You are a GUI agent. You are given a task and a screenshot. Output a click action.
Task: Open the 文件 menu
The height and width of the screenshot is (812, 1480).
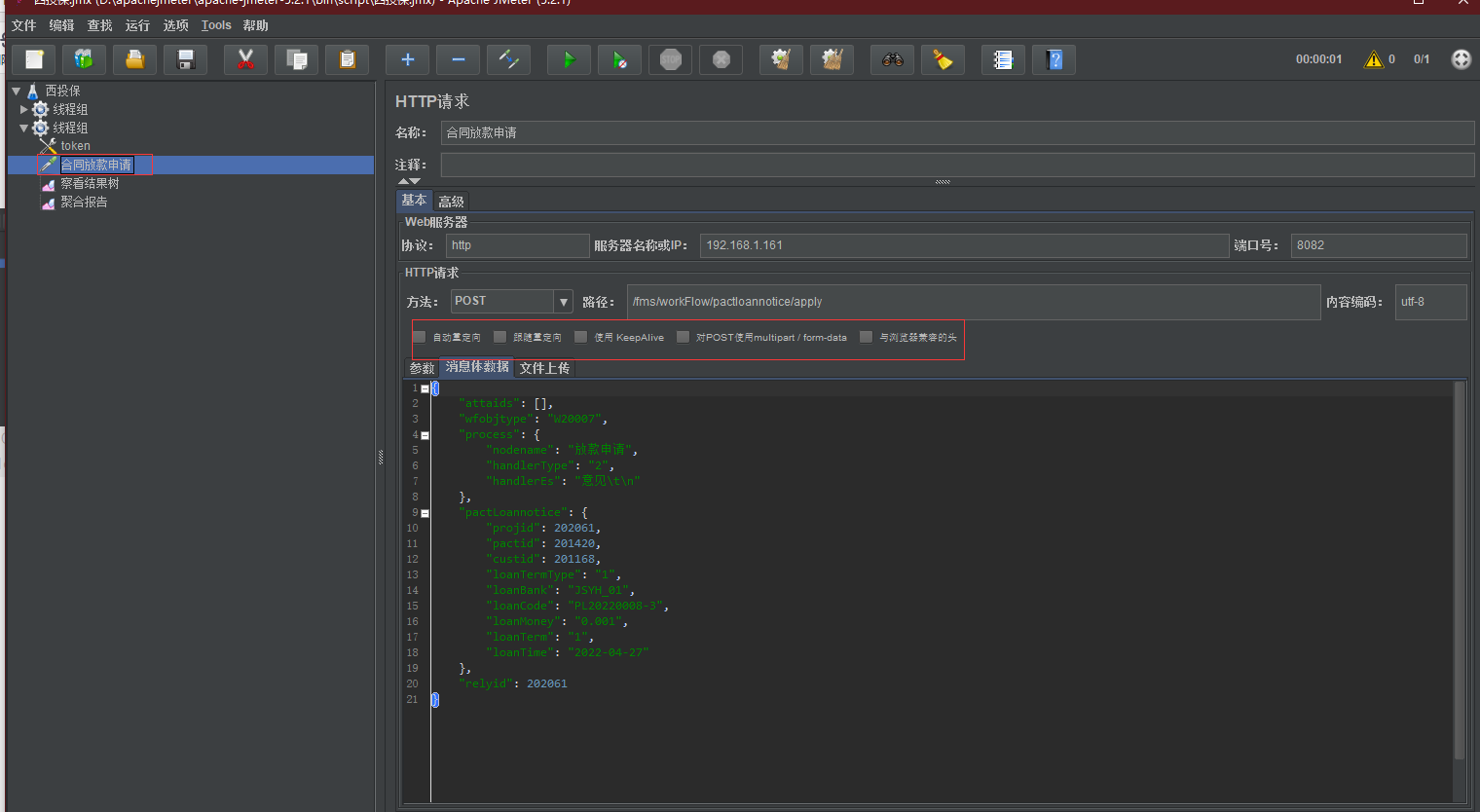[x=24, y=25]
